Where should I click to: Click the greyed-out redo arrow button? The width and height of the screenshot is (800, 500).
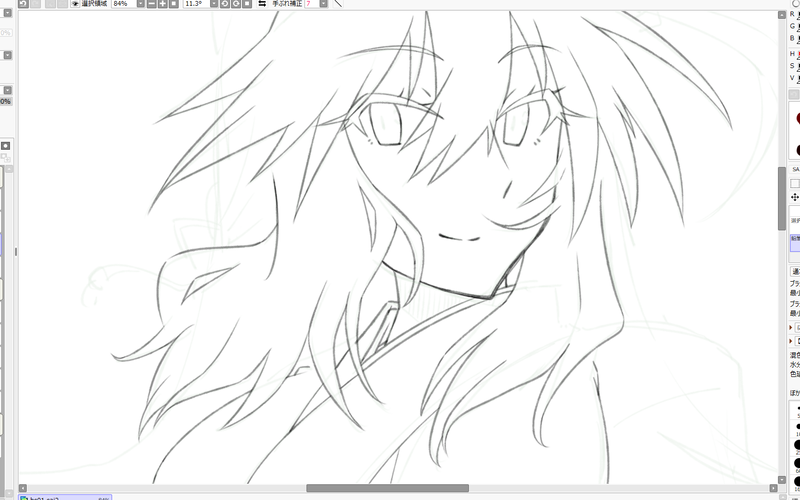click(x=36, y=3)
